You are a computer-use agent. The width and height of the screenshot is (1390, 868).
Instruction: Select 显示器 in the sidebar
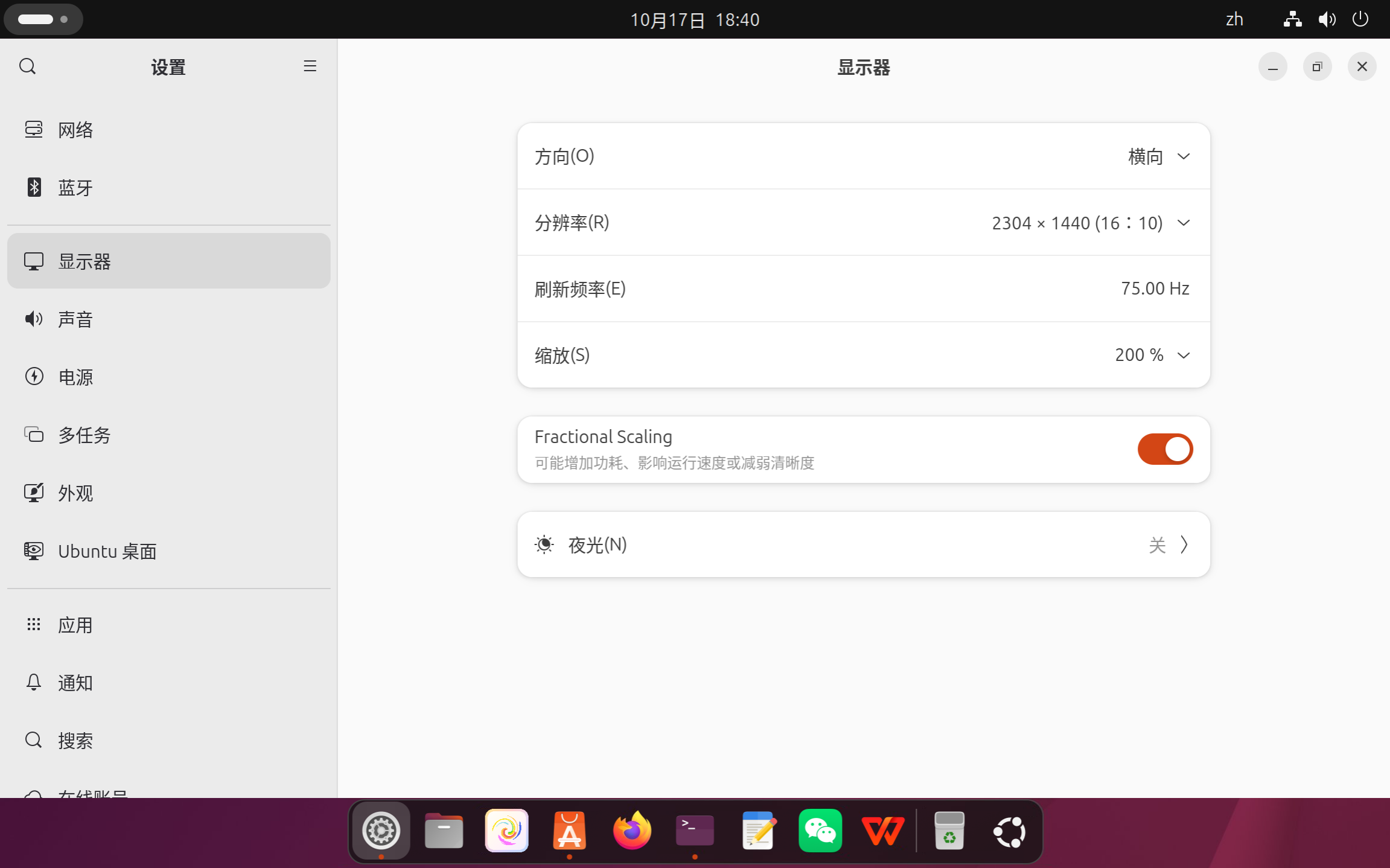point(169,261)
